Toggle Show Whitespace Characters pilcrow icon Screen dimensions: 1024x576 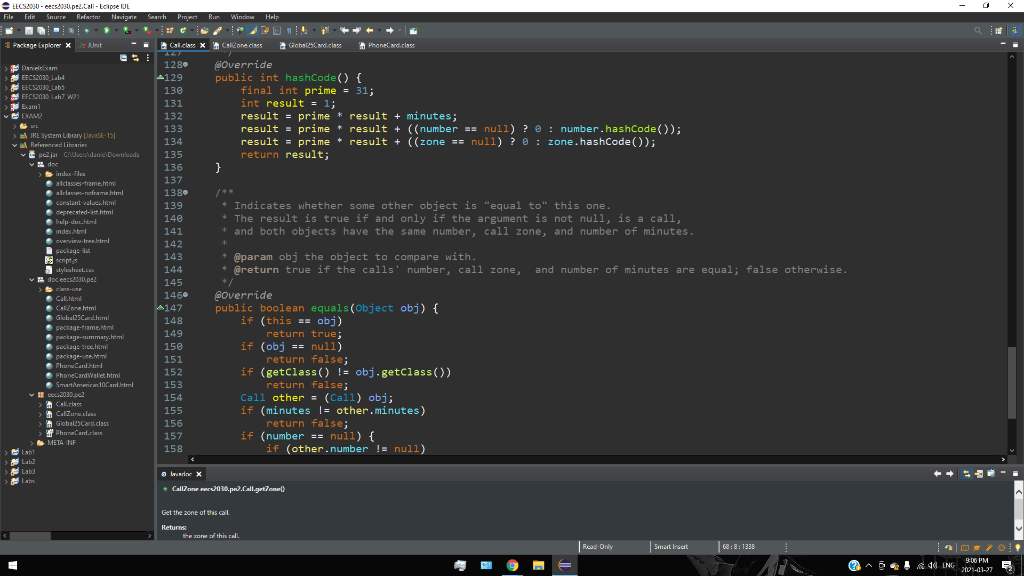[x=289, y=30]
